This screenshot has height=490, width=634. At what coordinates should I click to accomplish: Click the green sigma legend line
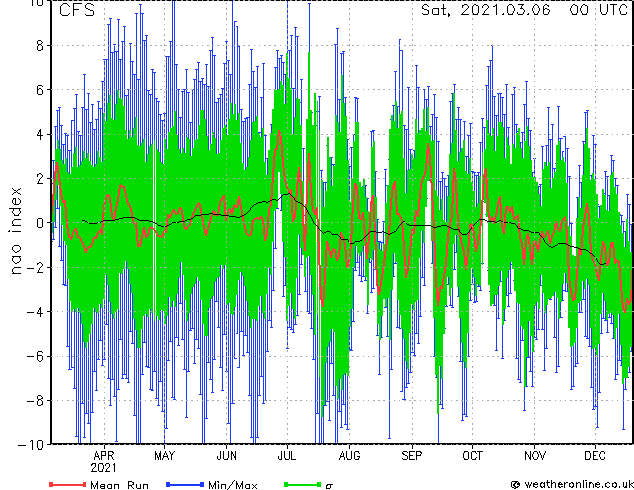[x=303, y=484]
